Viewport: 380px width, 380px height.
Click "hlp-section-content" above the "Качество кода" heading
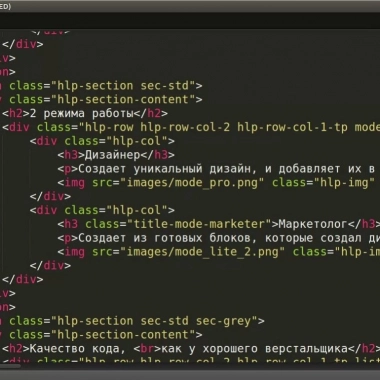click(x=123, y=335)
